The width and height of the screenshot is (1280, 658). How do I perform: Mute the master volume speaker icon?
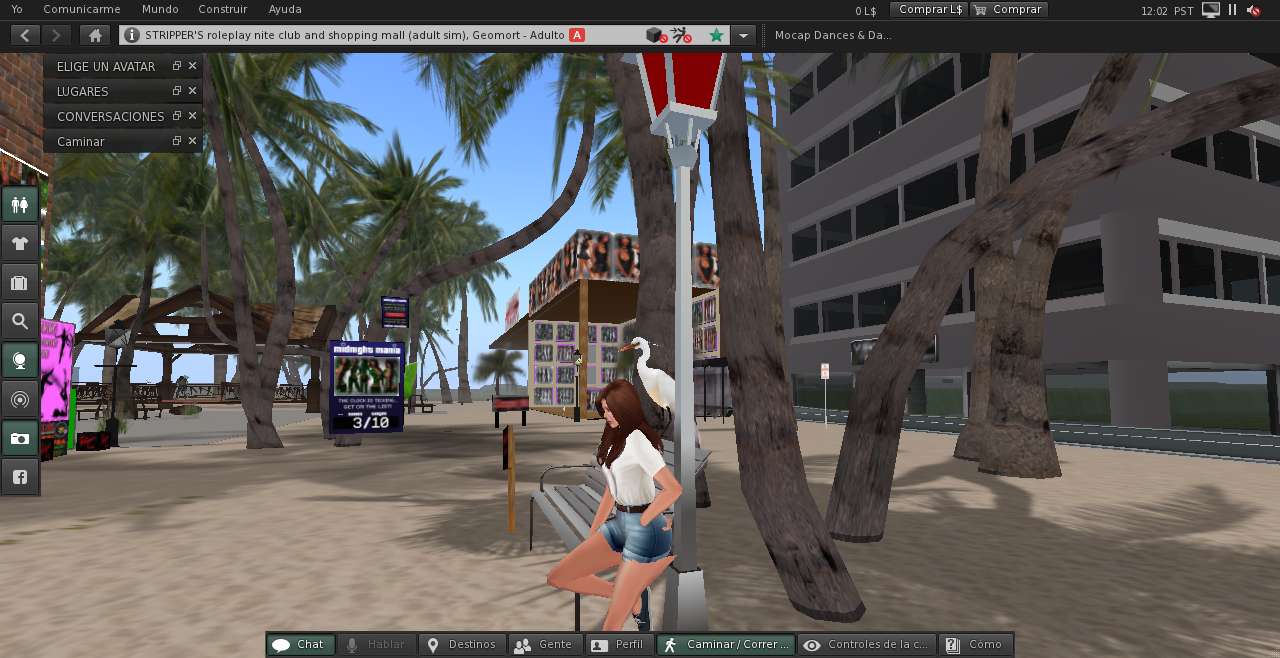click(1253, 10)
